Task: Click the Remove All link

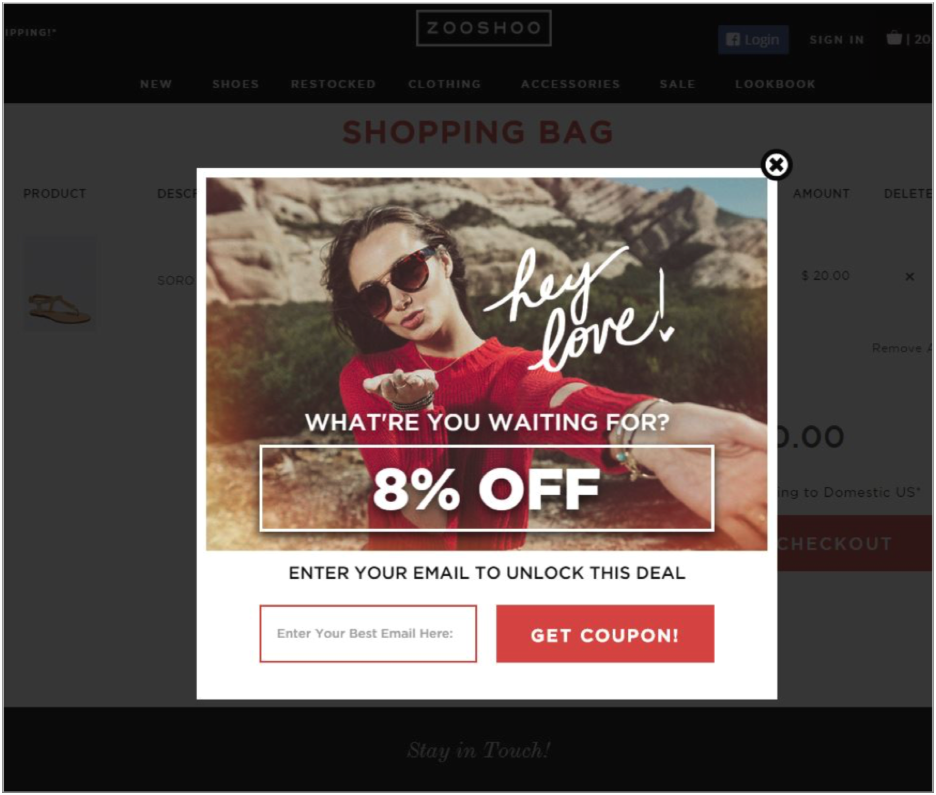Action: [x=902, y=348]
